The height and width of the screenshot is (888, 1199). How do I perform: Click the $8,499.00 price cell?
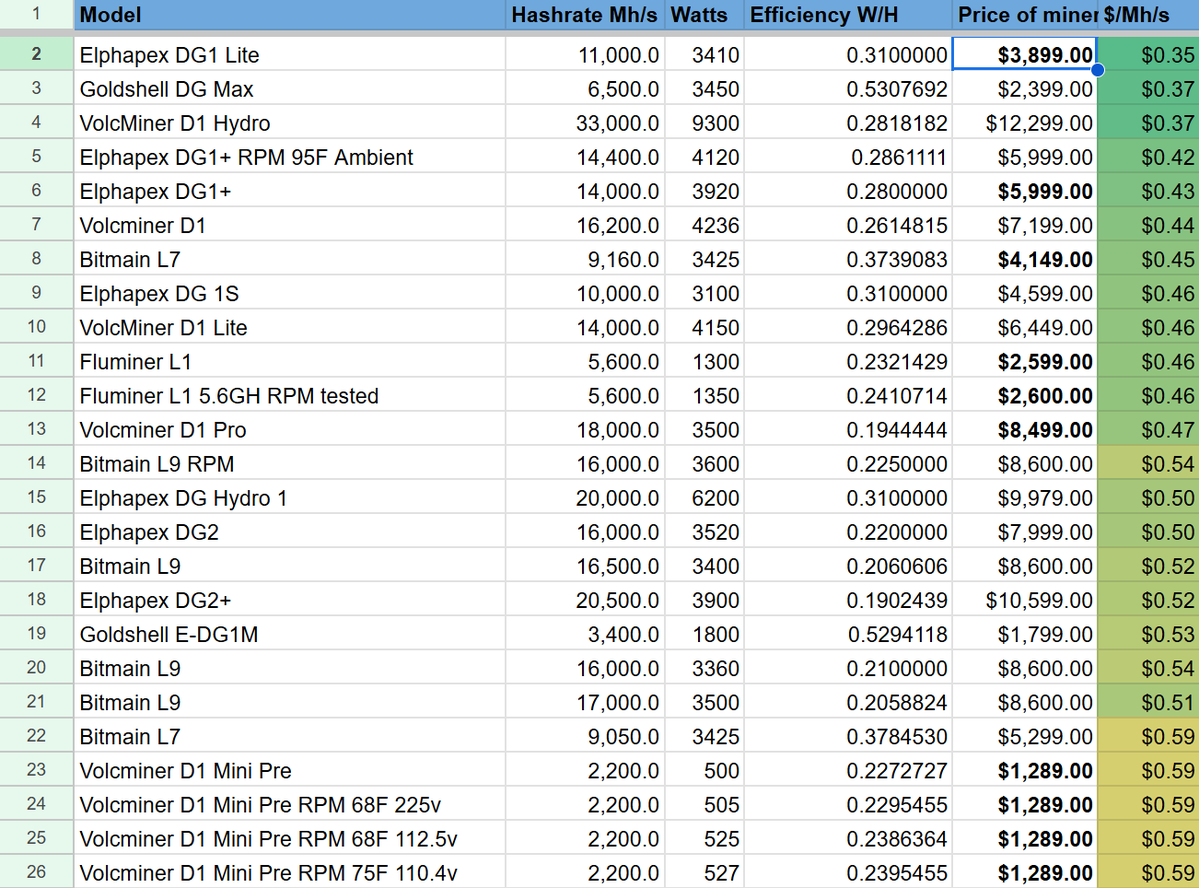click(x=1025, y=429)
